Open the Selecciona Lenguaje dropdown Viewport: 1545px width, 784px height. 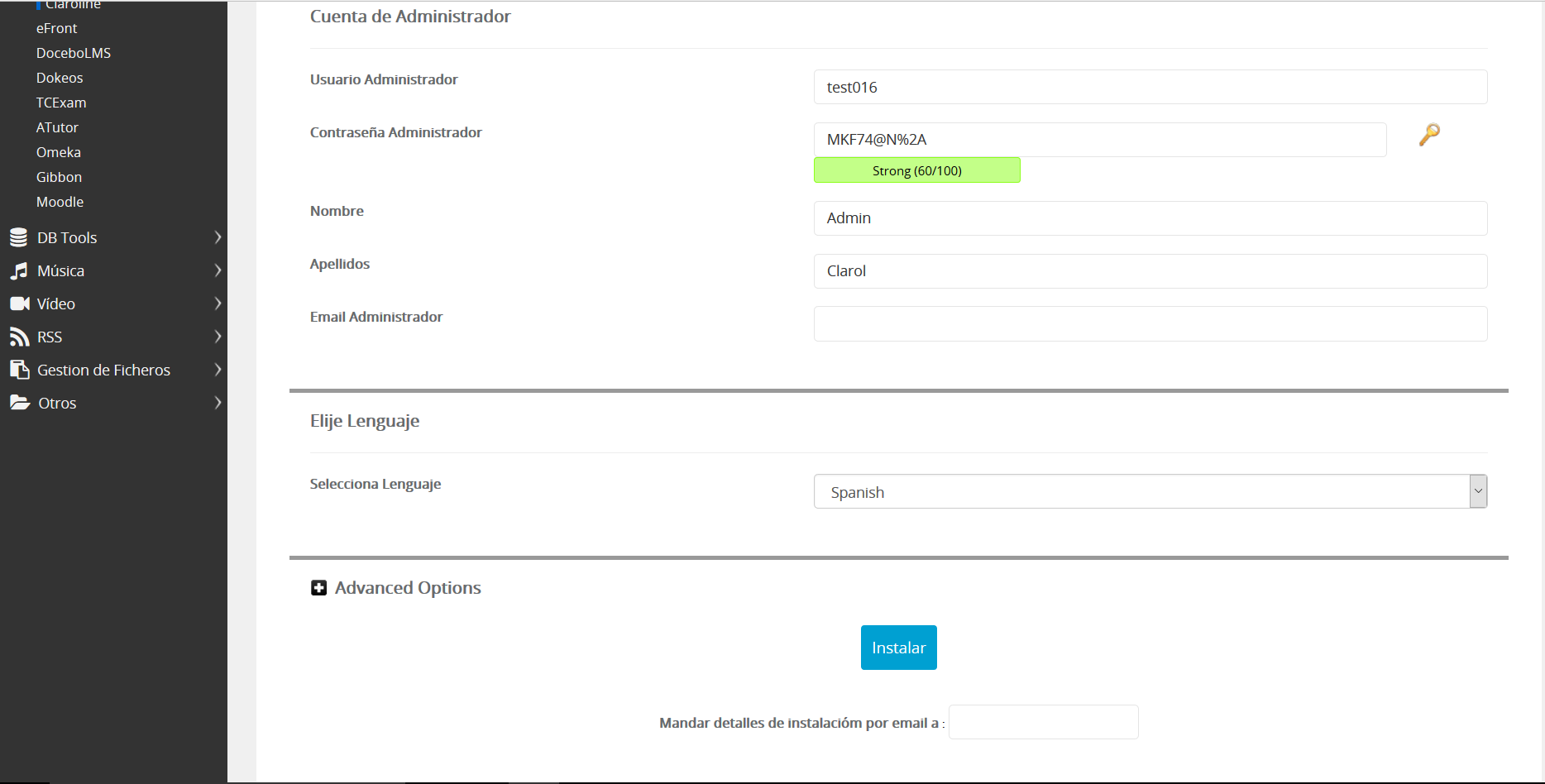[x=1150, y=492]
